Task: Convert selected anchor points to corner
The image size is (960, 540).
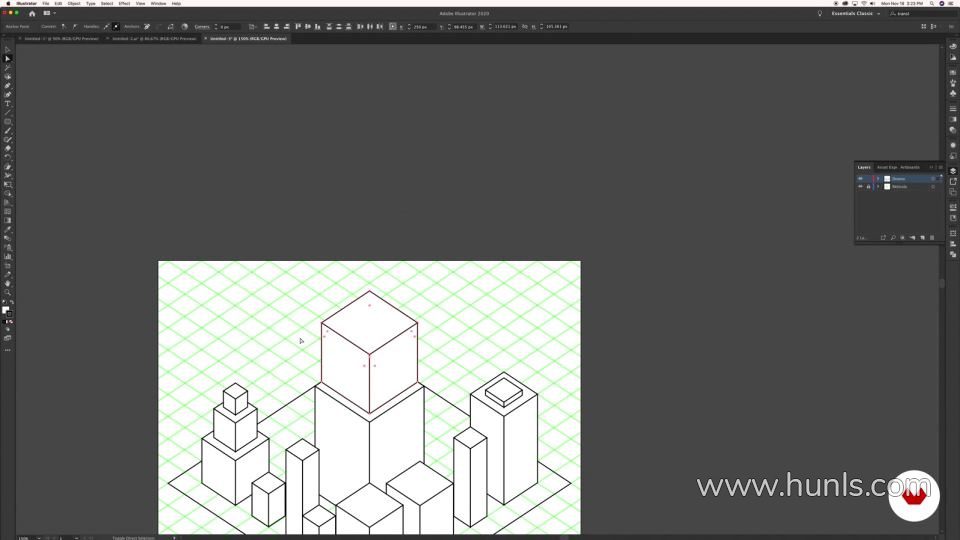Action: tap(64, 27)
